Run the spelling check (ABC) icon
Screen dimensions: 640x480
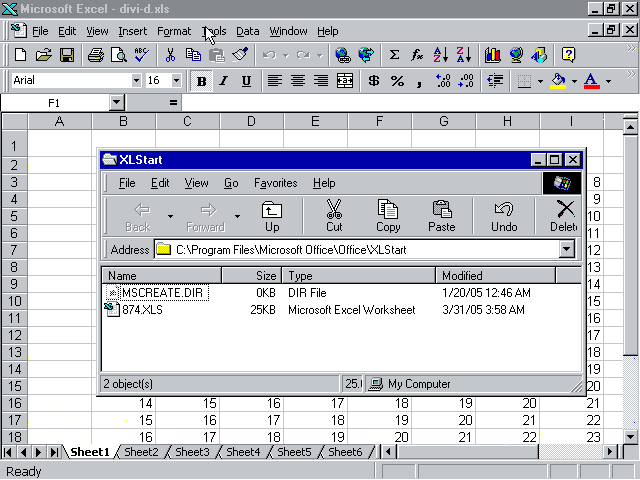tap(142, 55)
